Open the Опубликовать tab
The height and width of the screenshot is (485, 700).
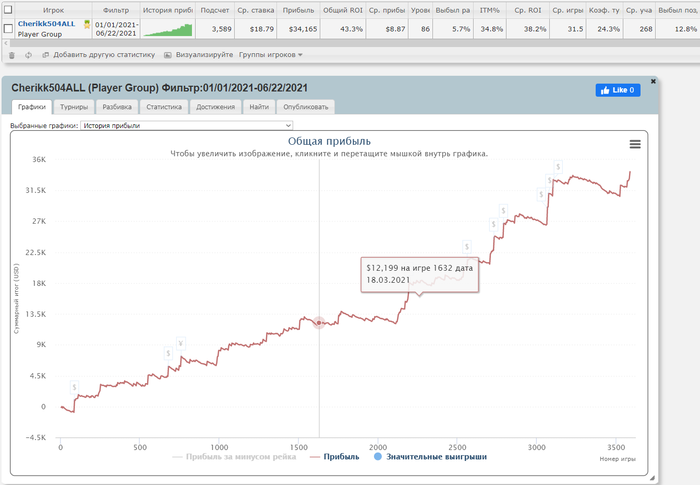305,107
